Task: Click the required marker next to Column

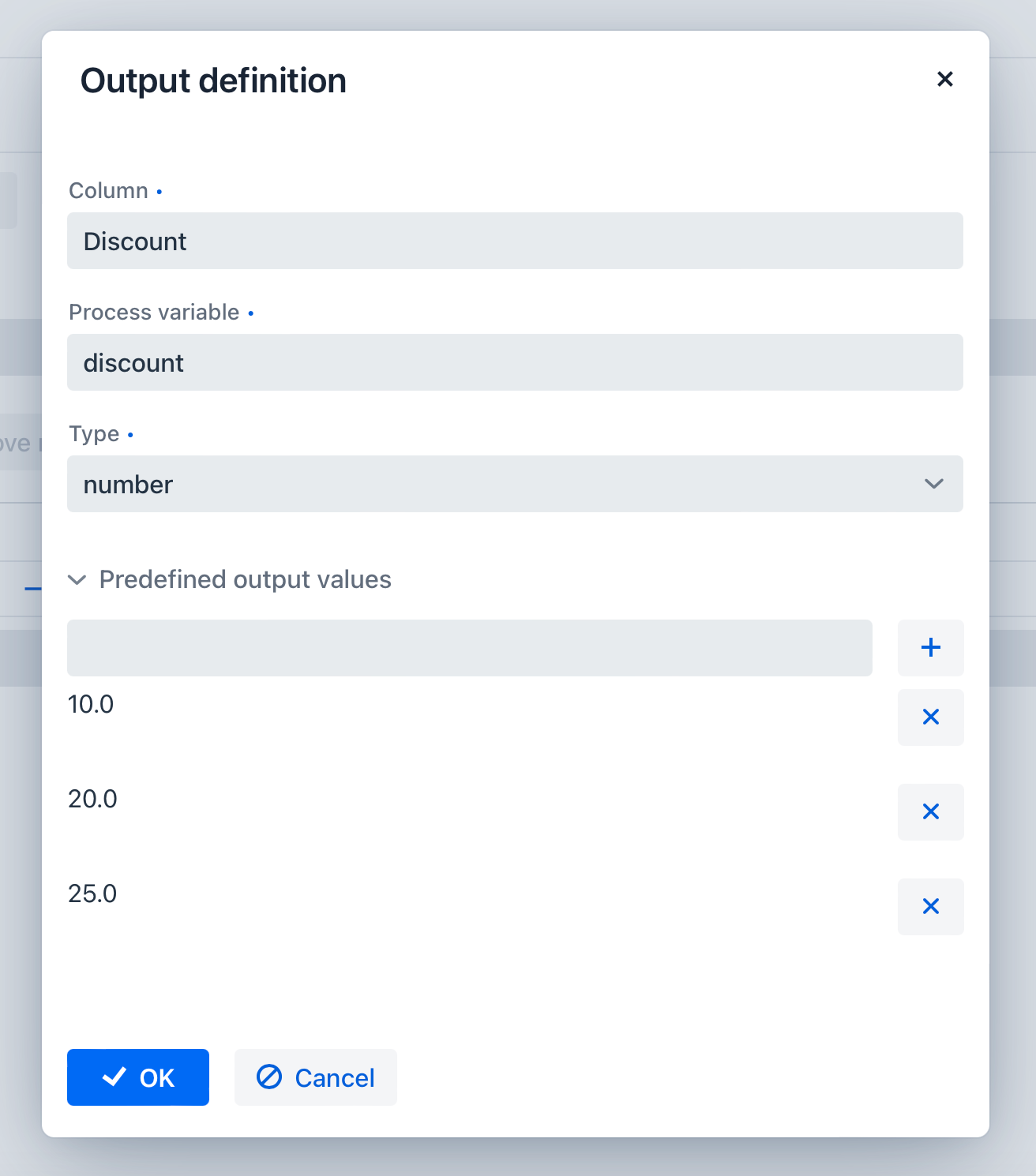Action: (x=160, y=192)
